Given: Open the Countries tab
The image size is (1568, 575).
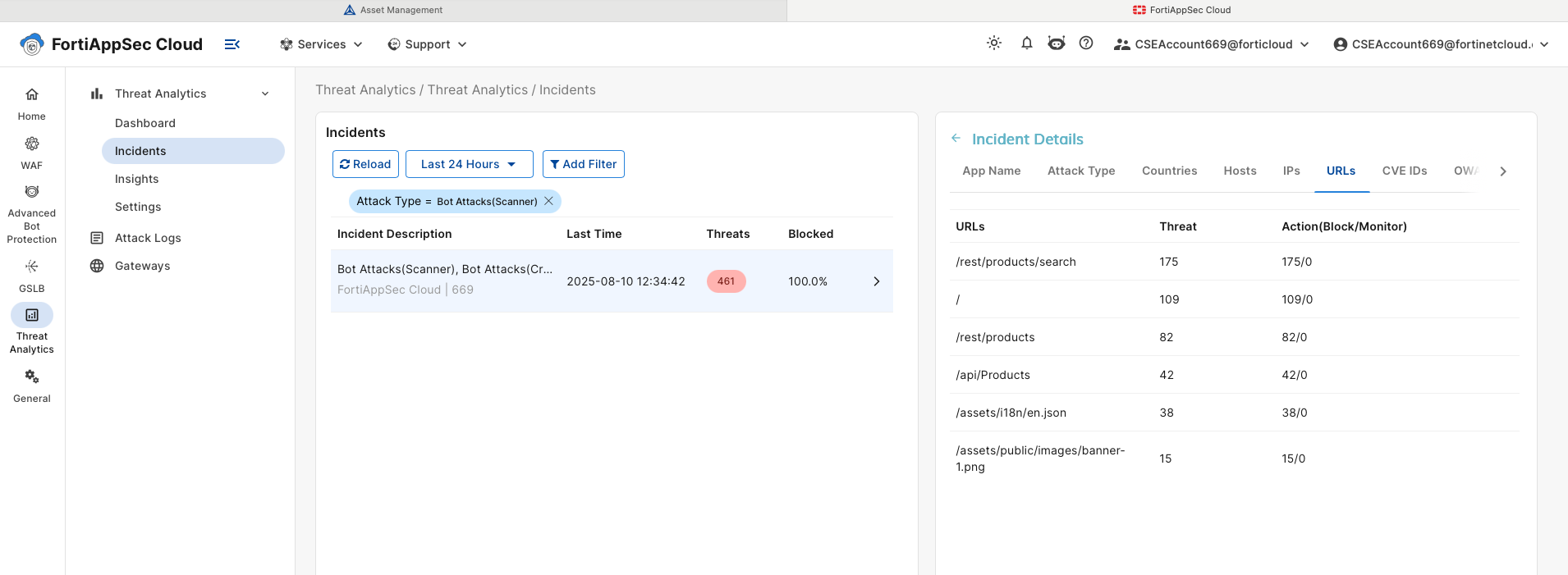Looking at the screenshot, I should tap(1169, 171).
